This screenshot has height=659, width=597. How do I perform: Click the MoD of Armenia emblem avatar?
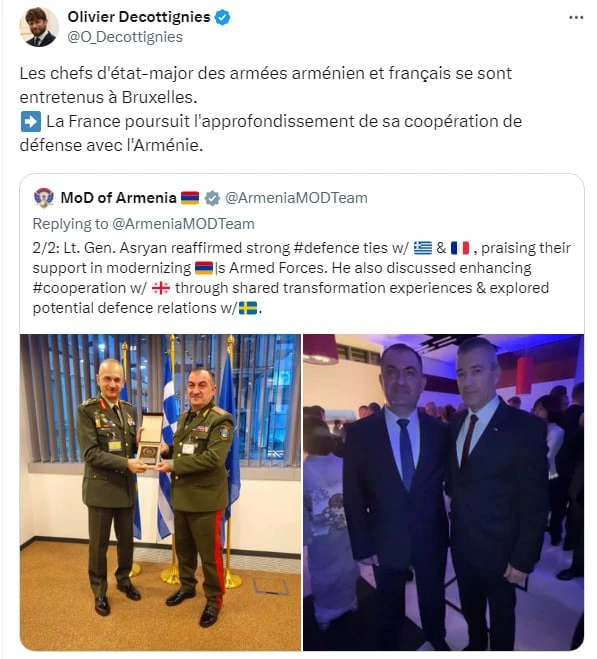(x=44, y=198)
